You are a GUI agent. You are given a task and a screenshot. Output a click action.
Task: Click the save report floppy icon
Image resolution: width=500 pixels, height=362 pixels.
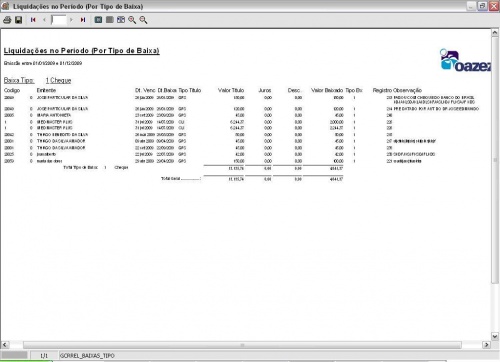click(x=19, y=20)
